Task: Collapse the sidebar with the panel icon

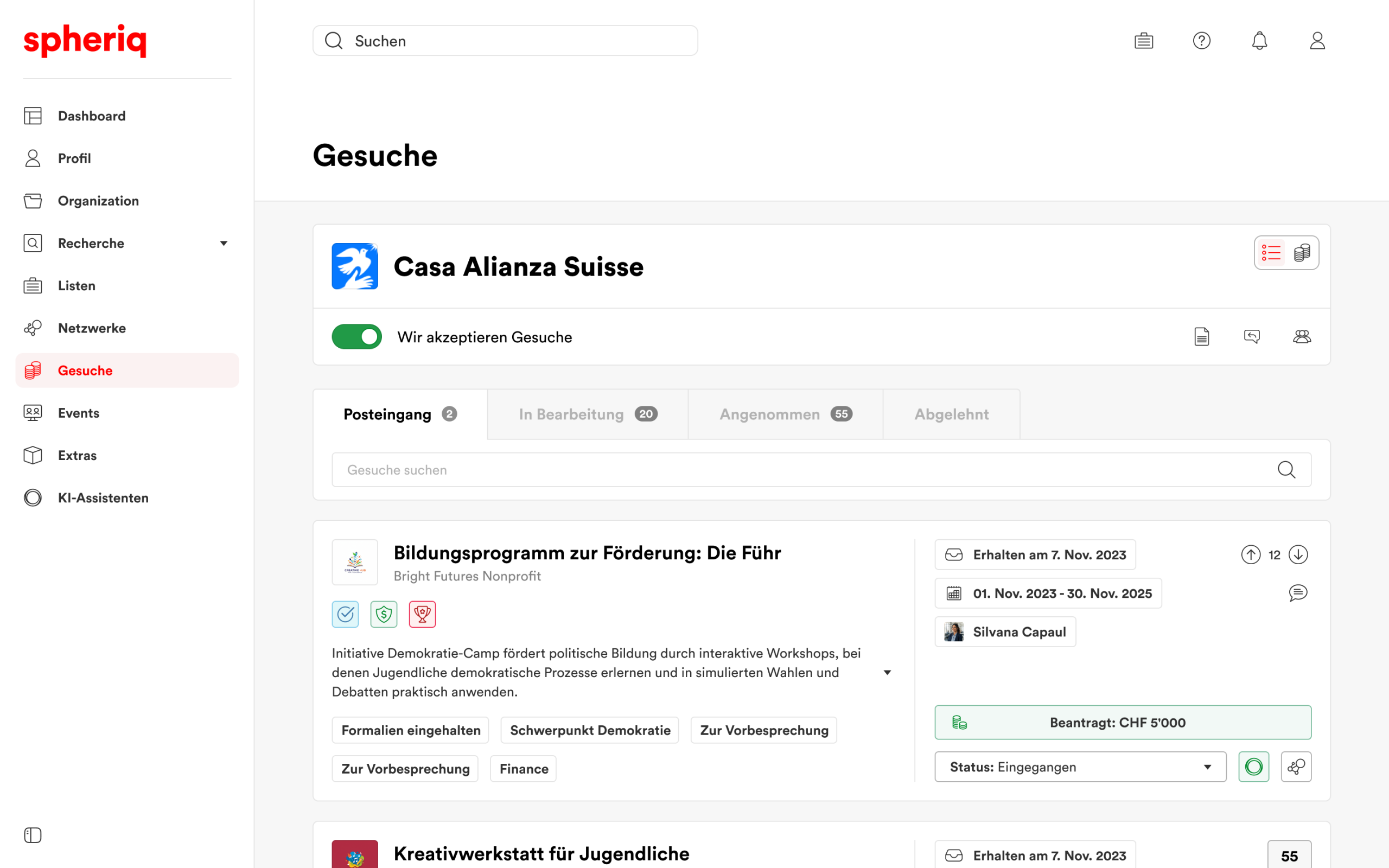Action: click(x=33, y=835)
